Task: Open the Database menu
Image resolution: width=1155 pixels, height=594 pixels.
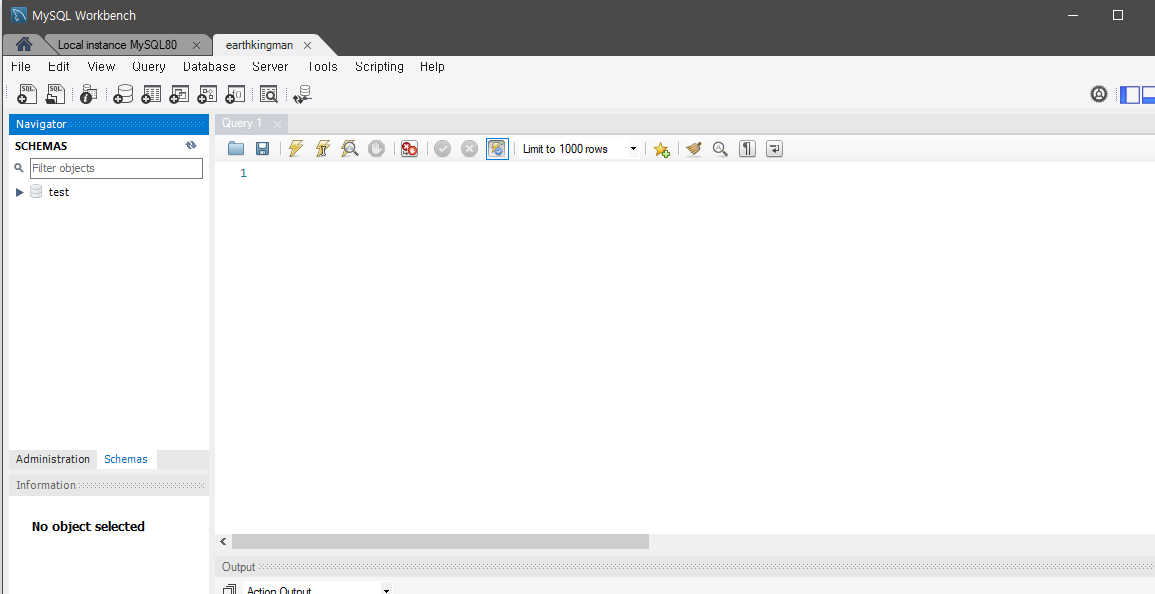Action: [x=209, y=66]
